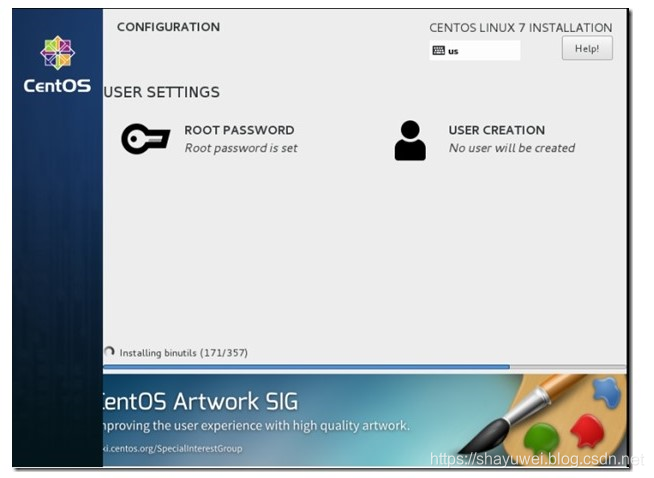
Task: Click the keyboard layout icon
Action: (438, 50)
